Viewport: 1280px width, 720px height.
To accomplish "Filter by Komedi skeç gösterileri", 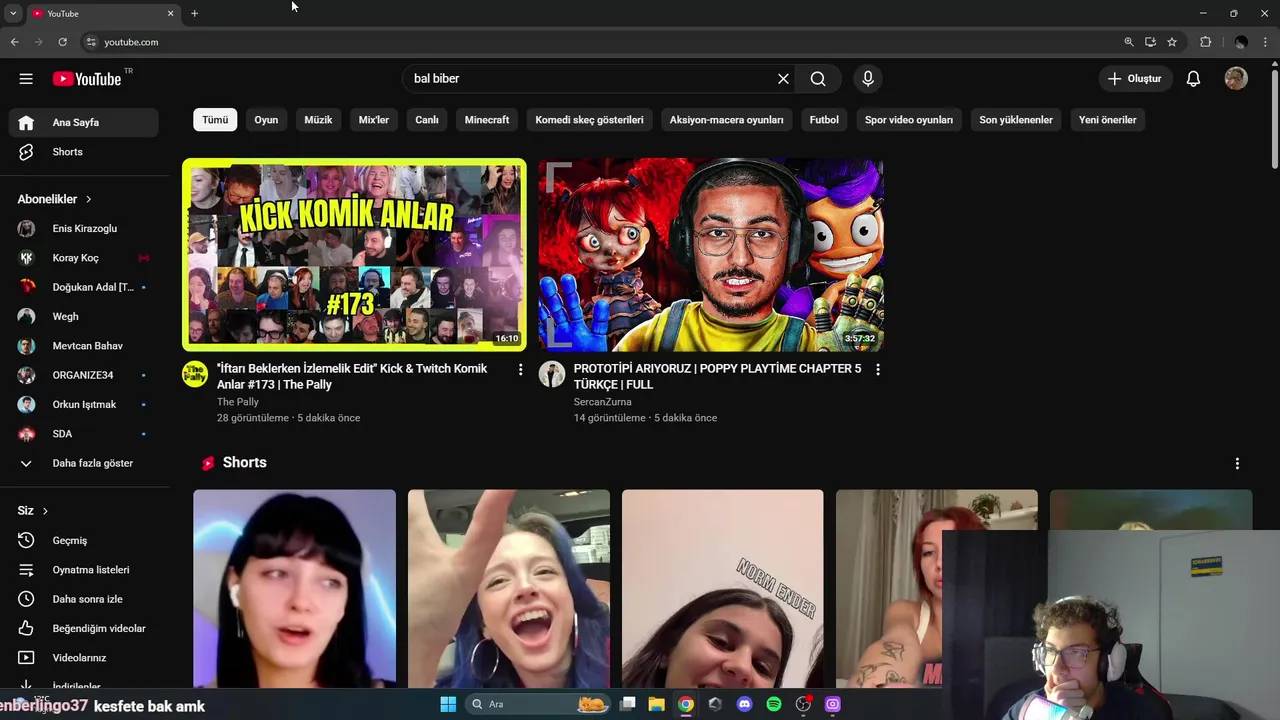I will tap(589, 120).
